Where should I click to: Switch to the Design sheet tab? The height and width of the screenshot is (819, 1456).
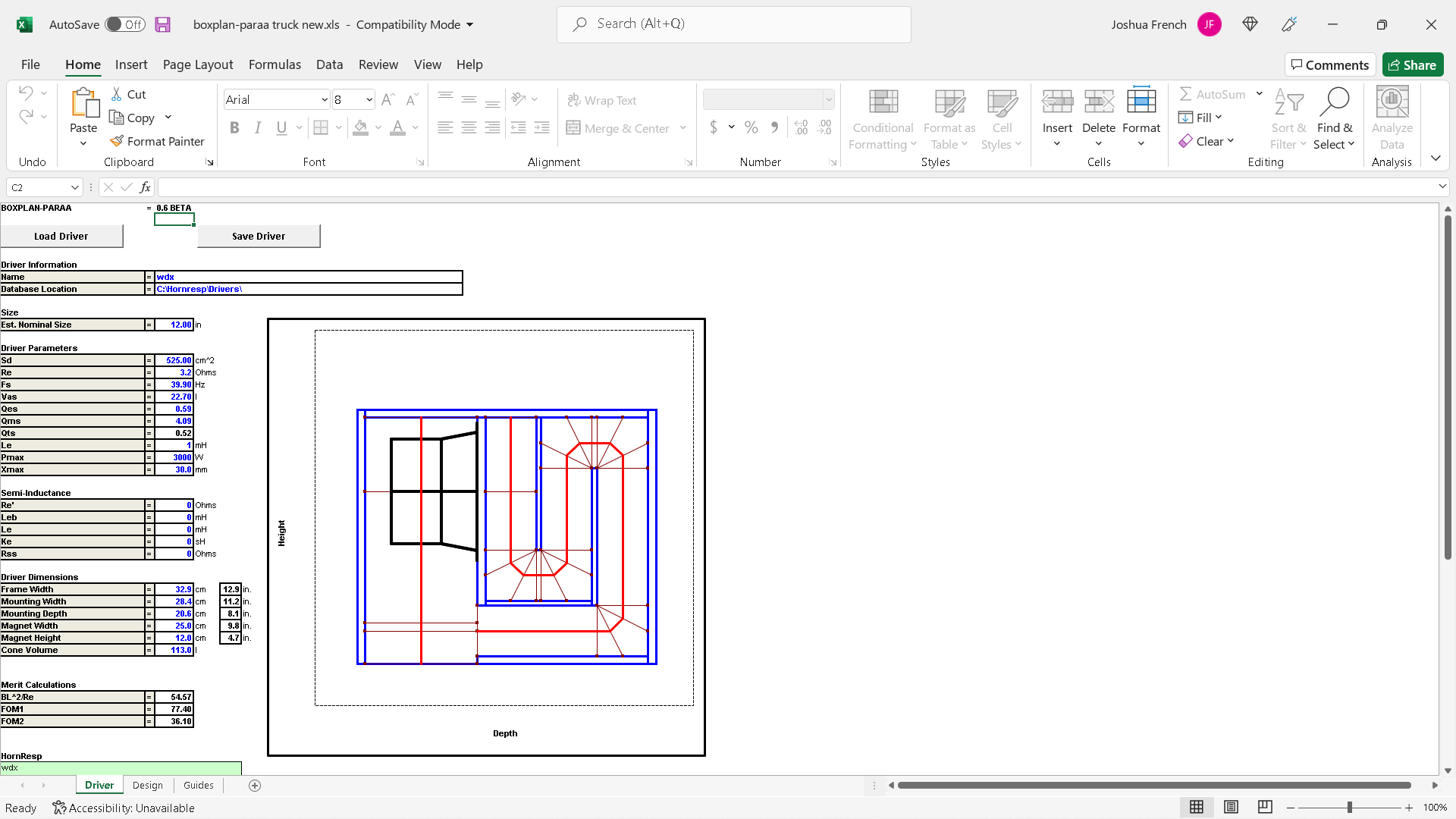coord(148,786)
